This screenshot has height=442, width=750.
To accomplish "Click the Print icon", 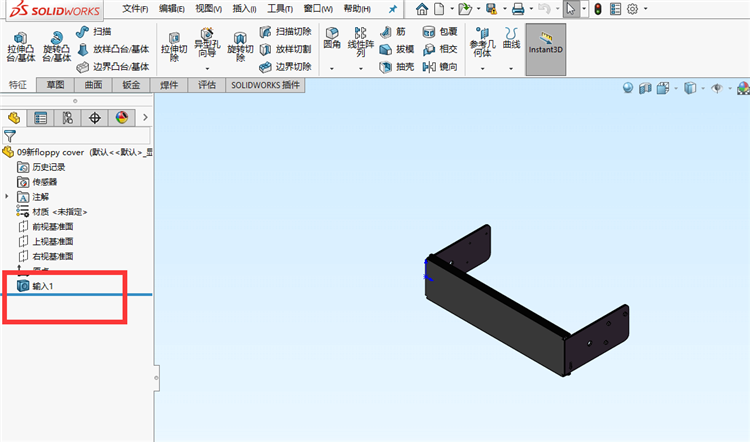I will (x=518, y=9).
